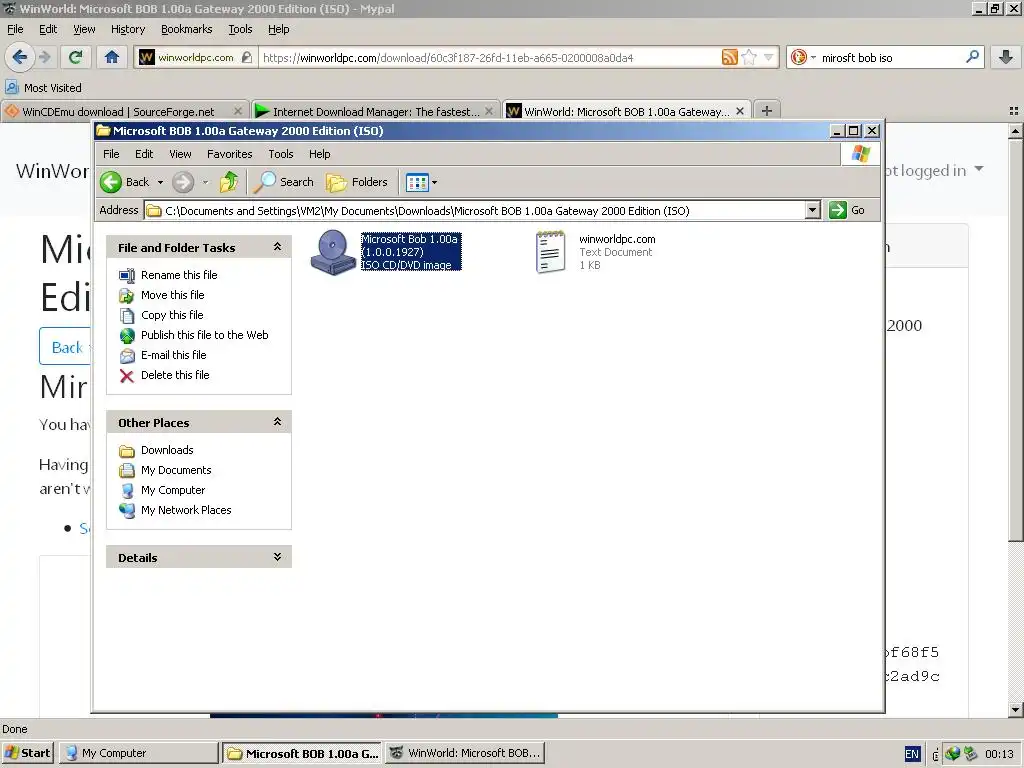Open the Views dropdown arrow
1024x768 pixels.
(435, 182)
